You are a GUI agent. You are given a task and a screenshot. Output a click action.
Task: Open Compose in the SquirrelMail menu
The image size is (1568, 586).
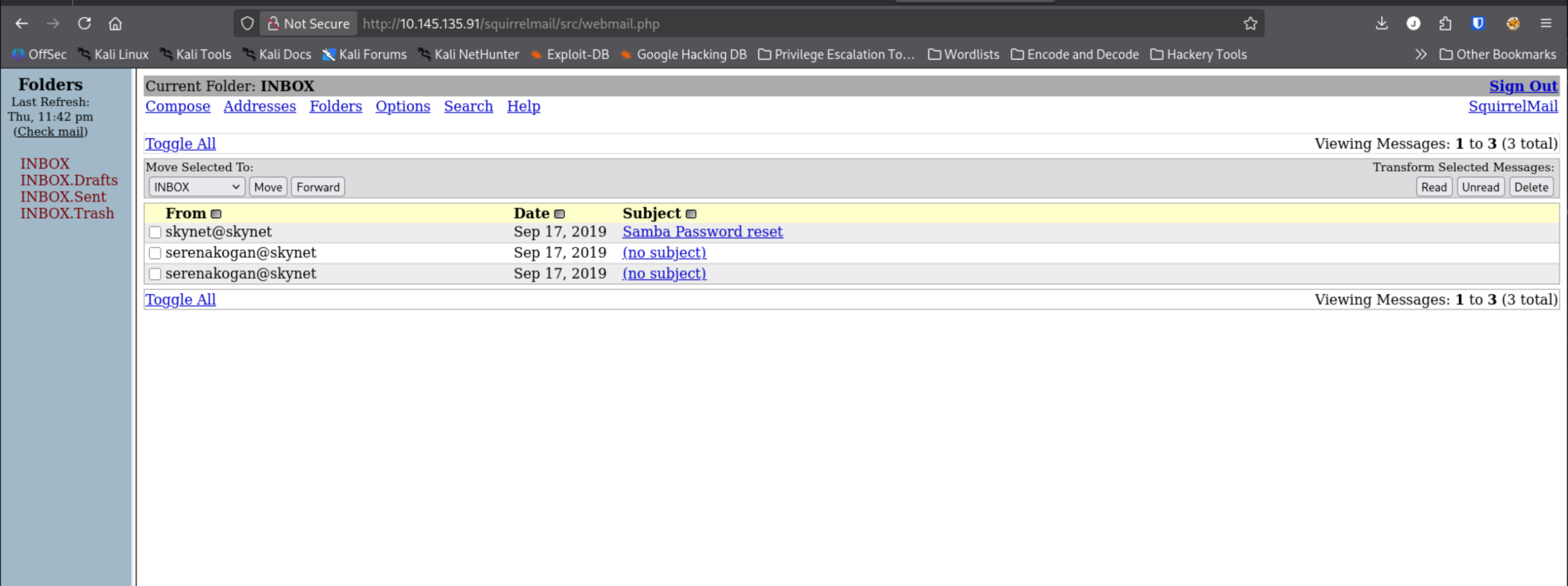(x=178, y=107)
